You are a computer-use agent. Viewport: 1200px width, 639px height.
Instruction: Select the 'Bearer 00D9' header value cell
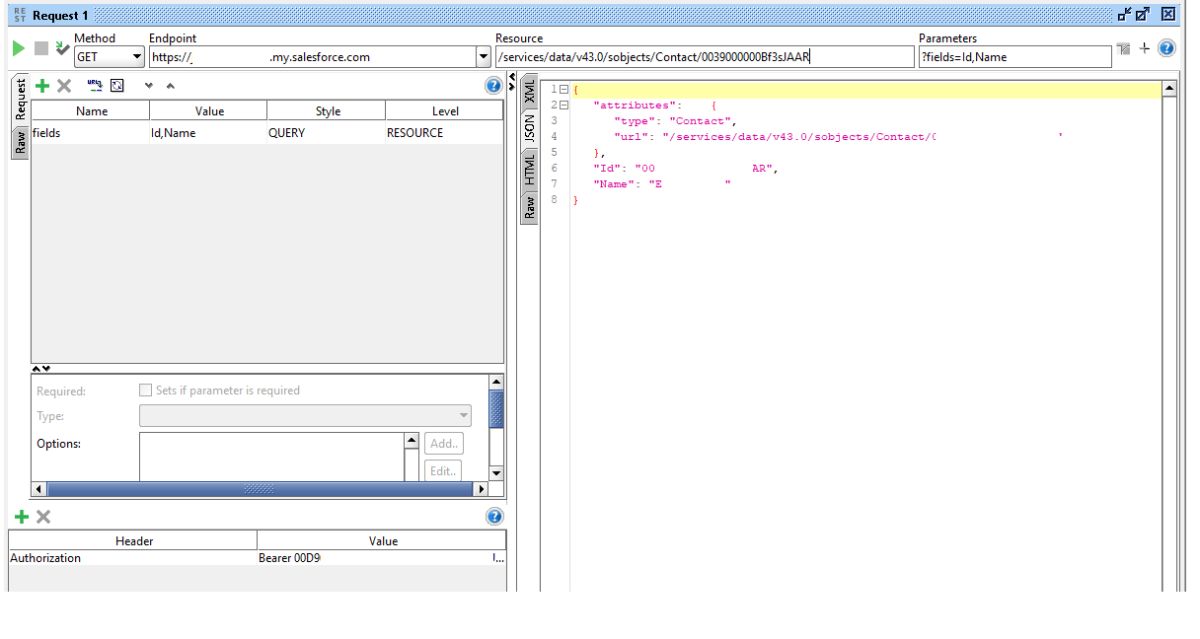click(x=381, y=558)
